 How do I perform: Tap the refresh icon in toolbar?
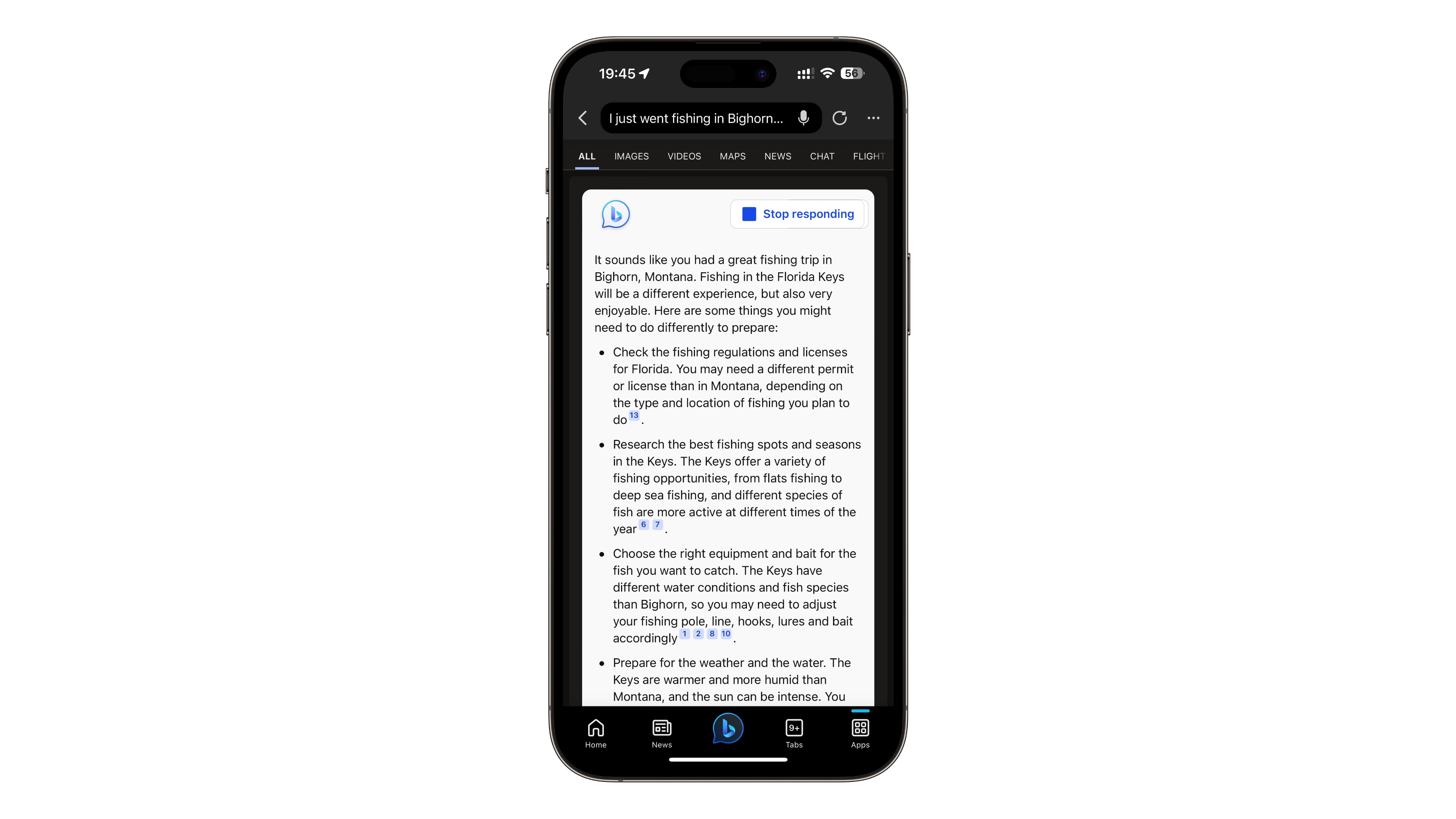click(x=839, y=118)
